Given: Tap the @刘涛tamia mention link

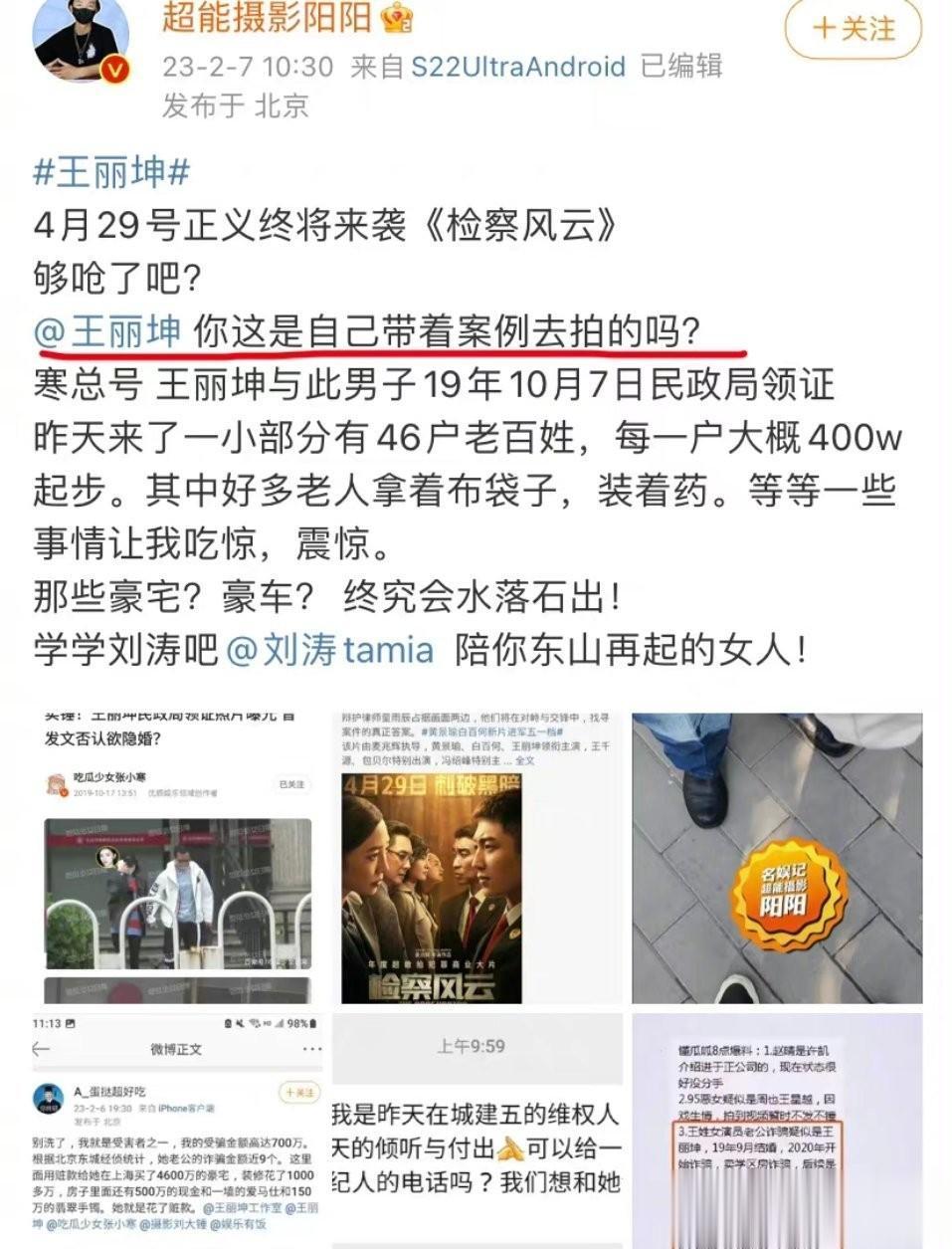Looking at the screenshot, I should coord(330,651).
